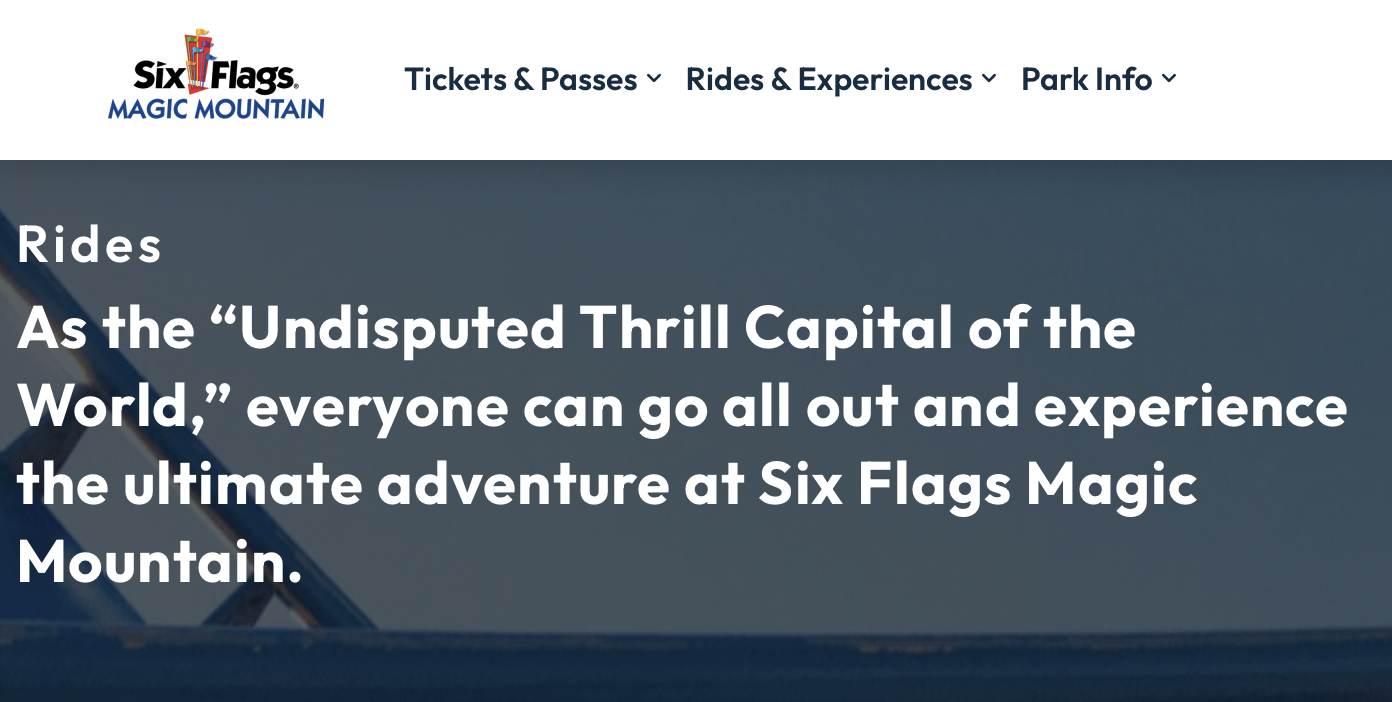Viewport: 1392px width, 702px height.
Task: Open the Tickets & Passes menu
Action: [520, 79]
